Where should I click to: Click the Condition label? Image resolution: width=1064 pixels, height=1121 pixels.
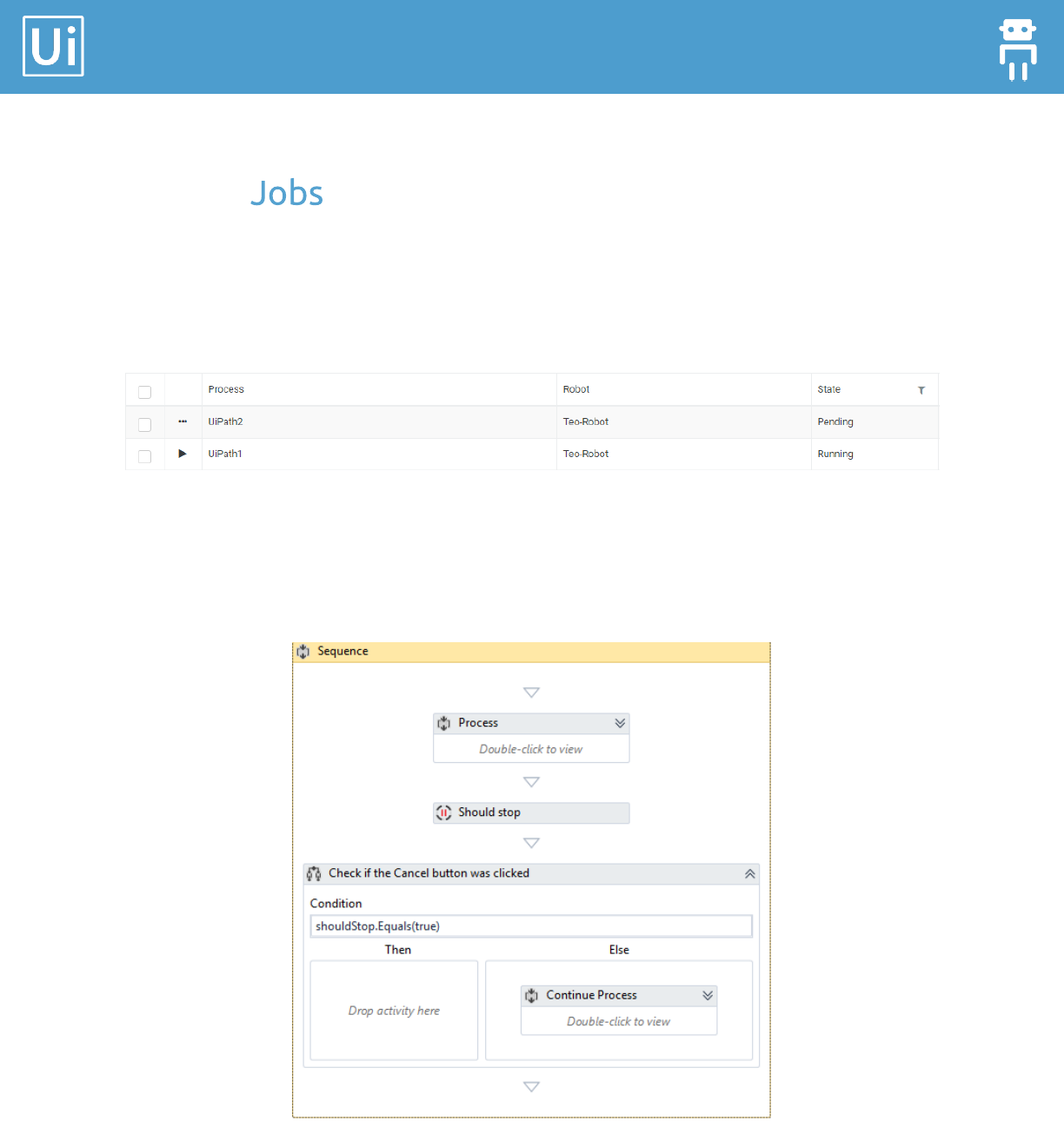point(336,904)
